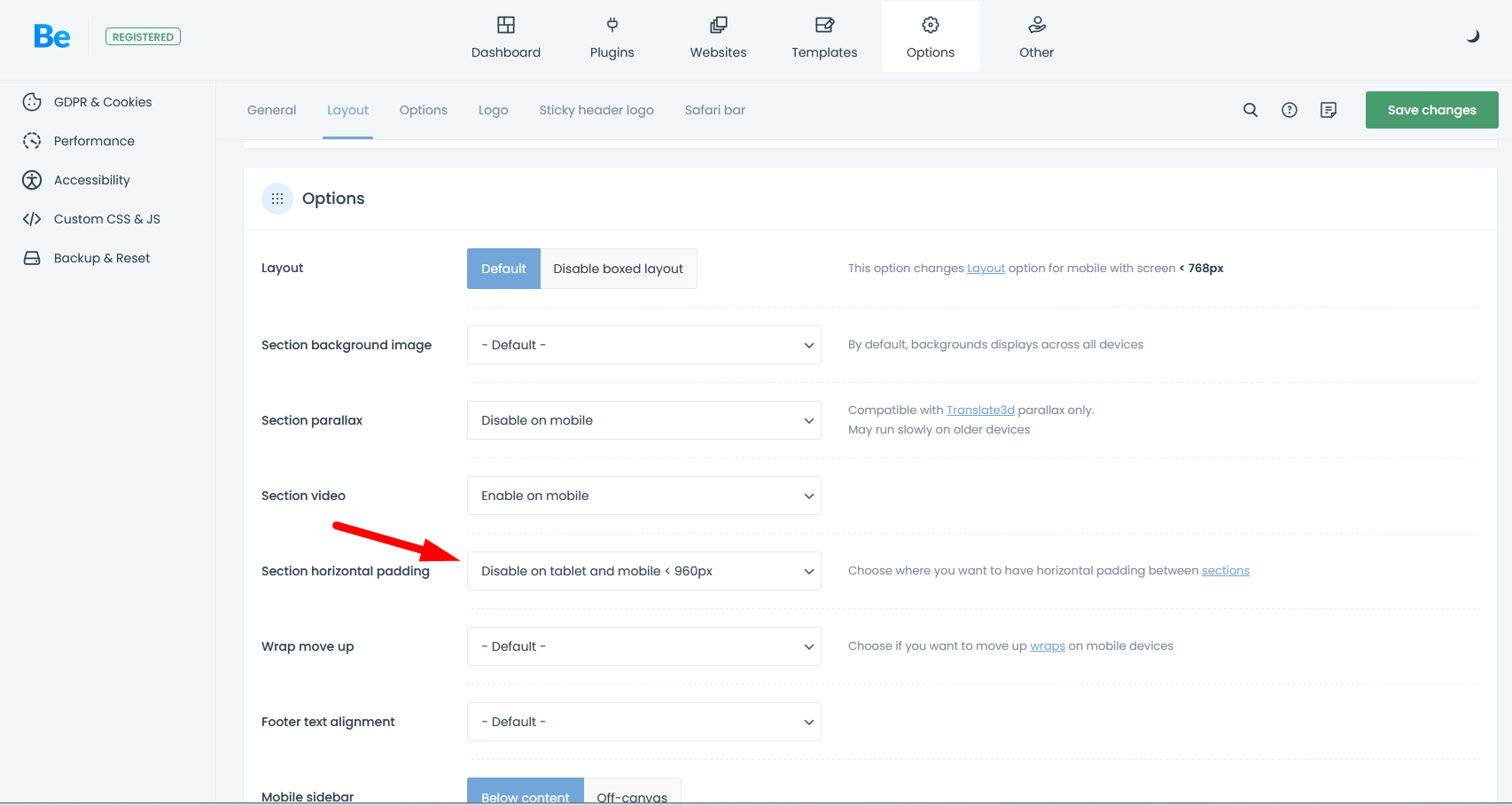Follow the Layout link in description
The image size is (1512, 805).
tap(986, 268)
